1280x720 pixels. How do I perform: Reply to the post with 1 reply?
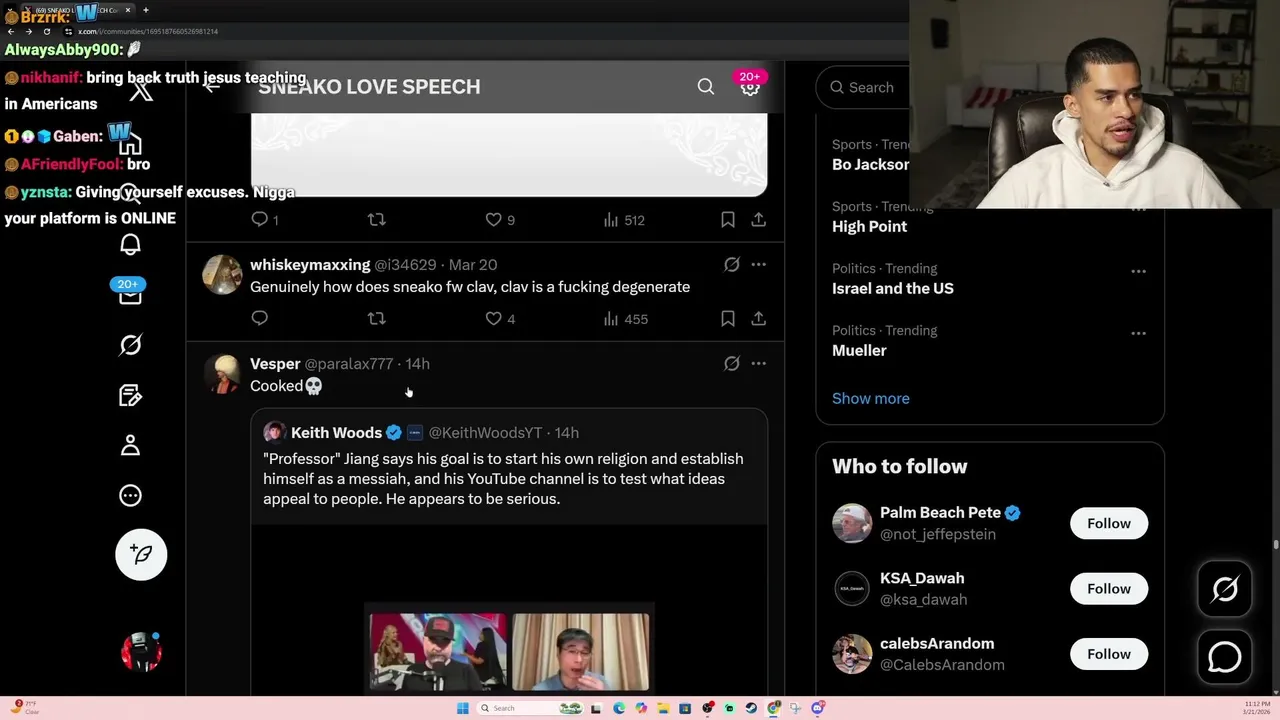(265, 219)
